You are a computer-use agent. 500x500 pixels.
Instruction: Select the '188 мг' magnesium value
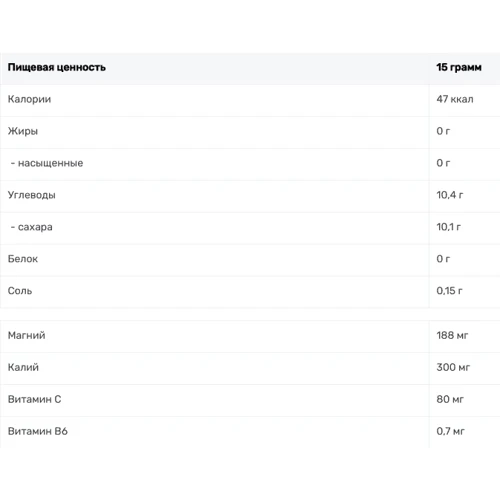pyautogui.click(x=452, y=335)
